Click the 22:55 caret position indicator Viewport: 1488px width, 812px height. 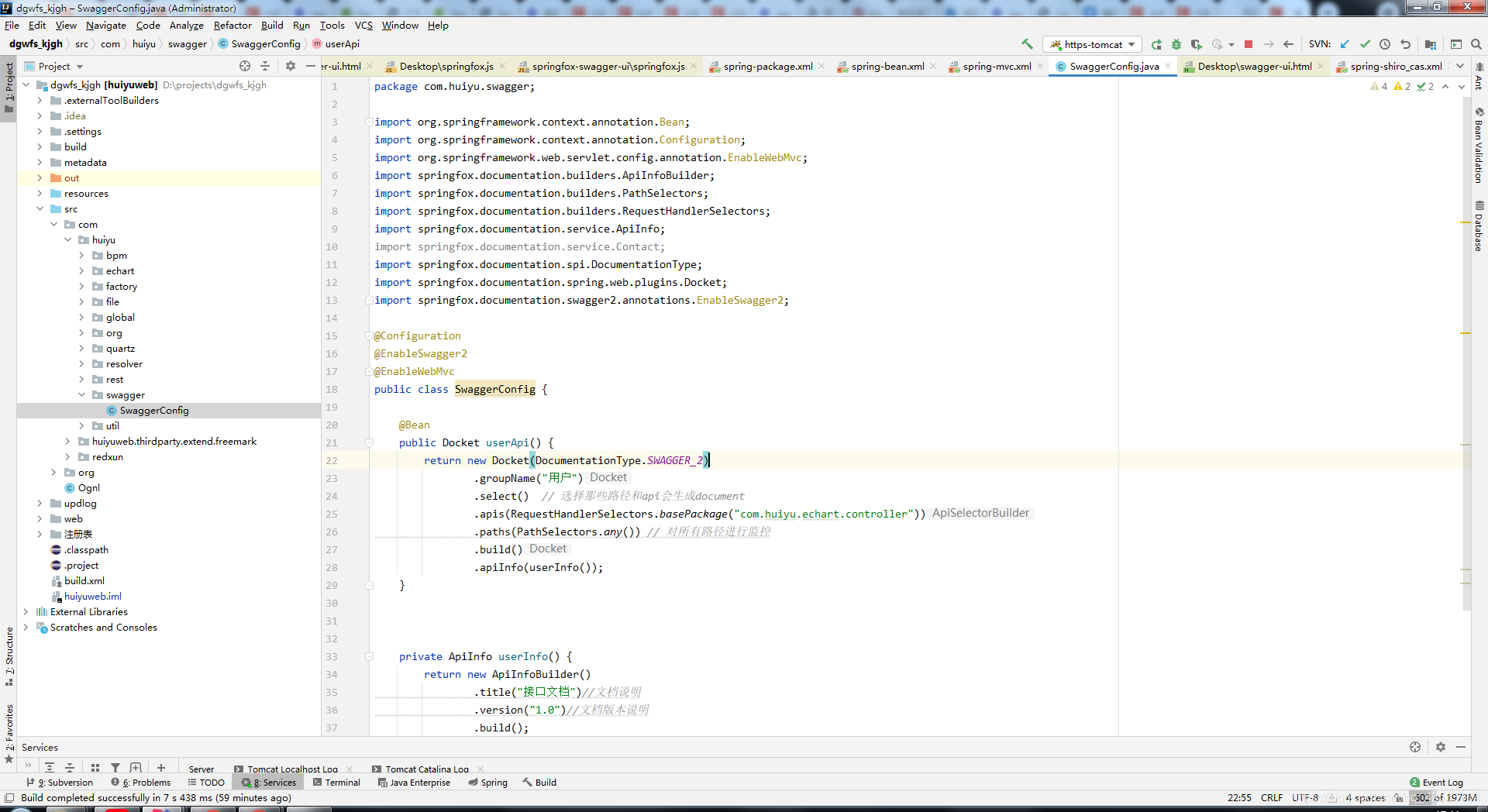(1239, 797)
